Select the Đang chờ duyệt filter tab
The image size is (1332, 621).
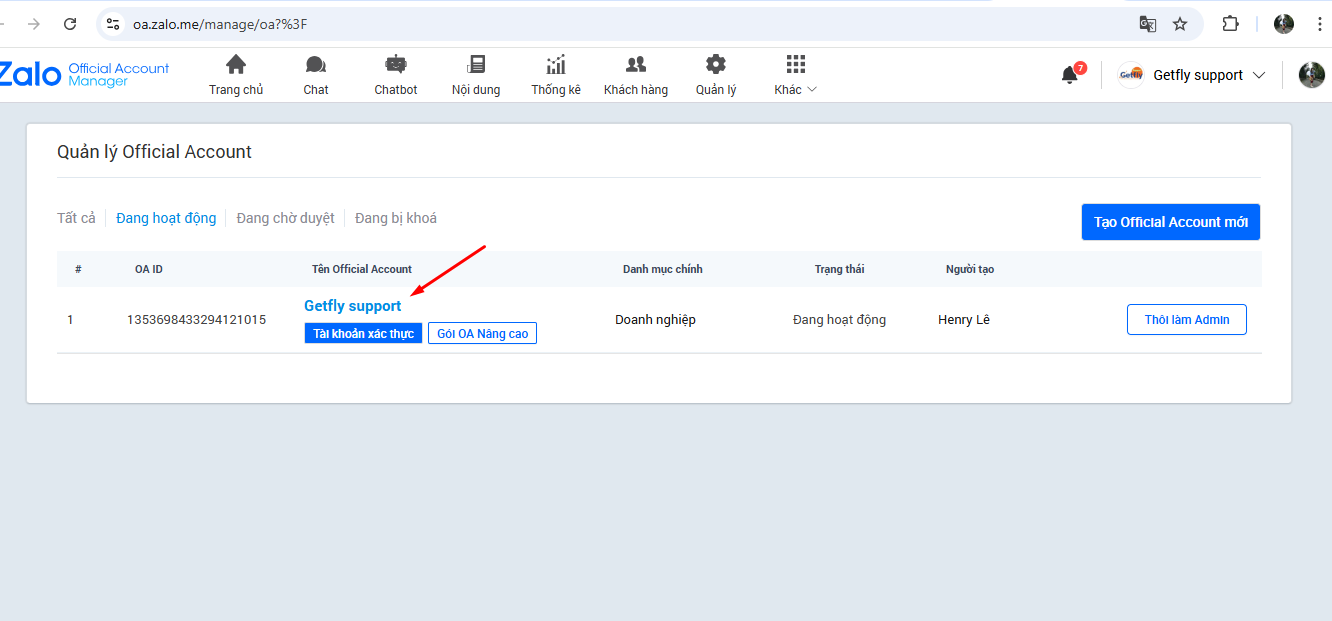pyautogui.click(x=286, y=218)
